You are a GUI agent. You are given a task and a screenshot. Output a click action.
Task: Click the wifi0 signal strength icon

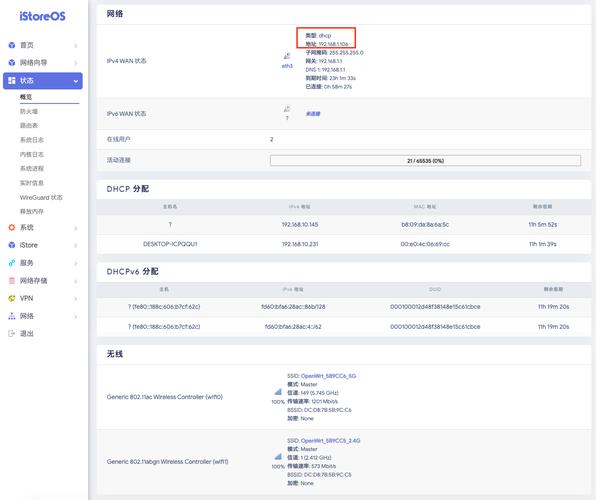click(278, 392)
